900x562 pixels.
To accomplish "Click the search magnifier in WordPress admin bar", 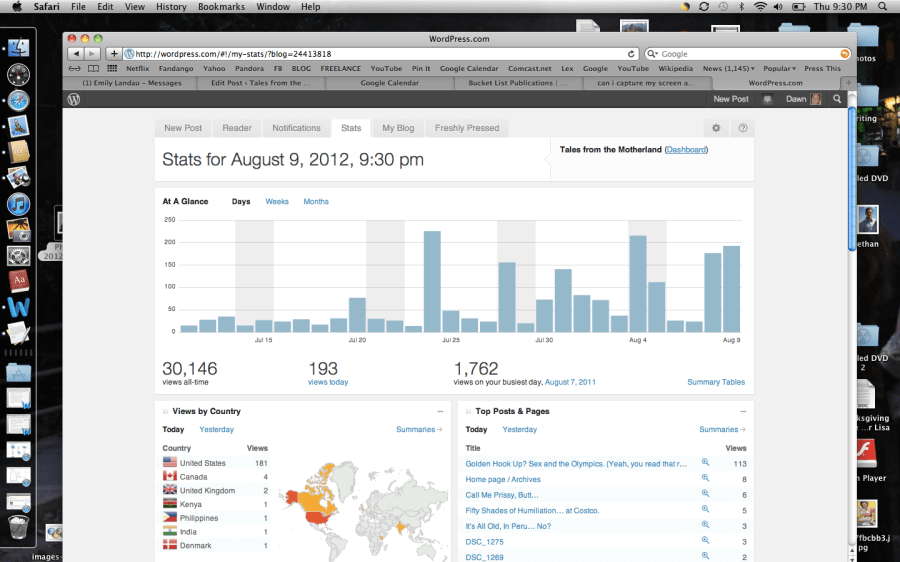I will [x=837, y=99].
